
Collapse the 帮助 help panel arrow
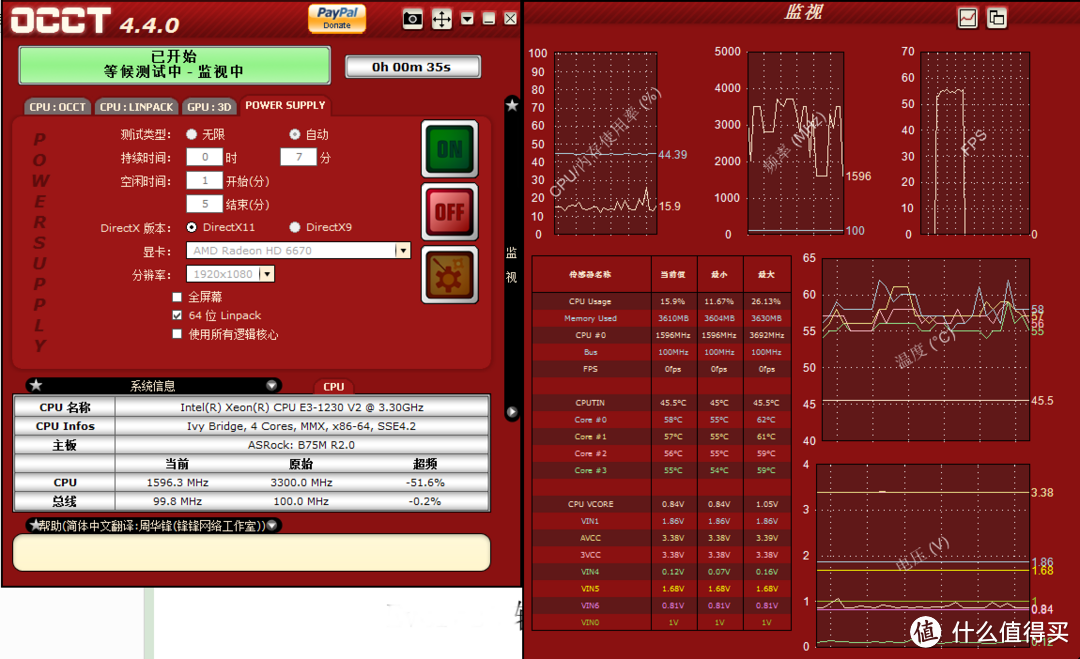[x=272, y=525]
